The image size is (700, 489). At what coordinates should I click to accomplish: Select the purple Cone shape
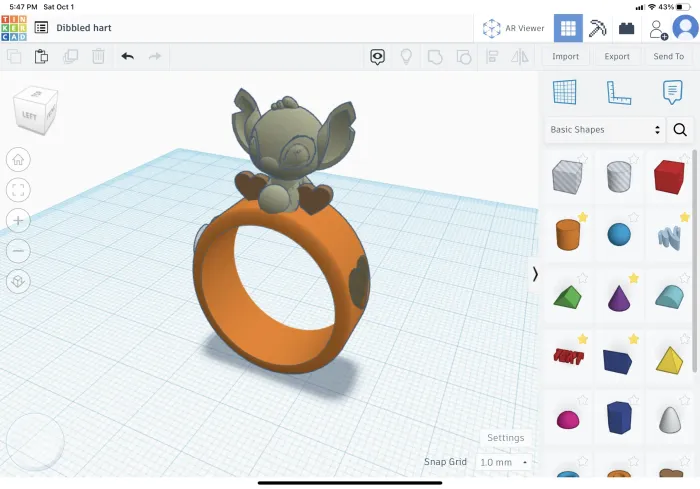(x=619, y=298)
